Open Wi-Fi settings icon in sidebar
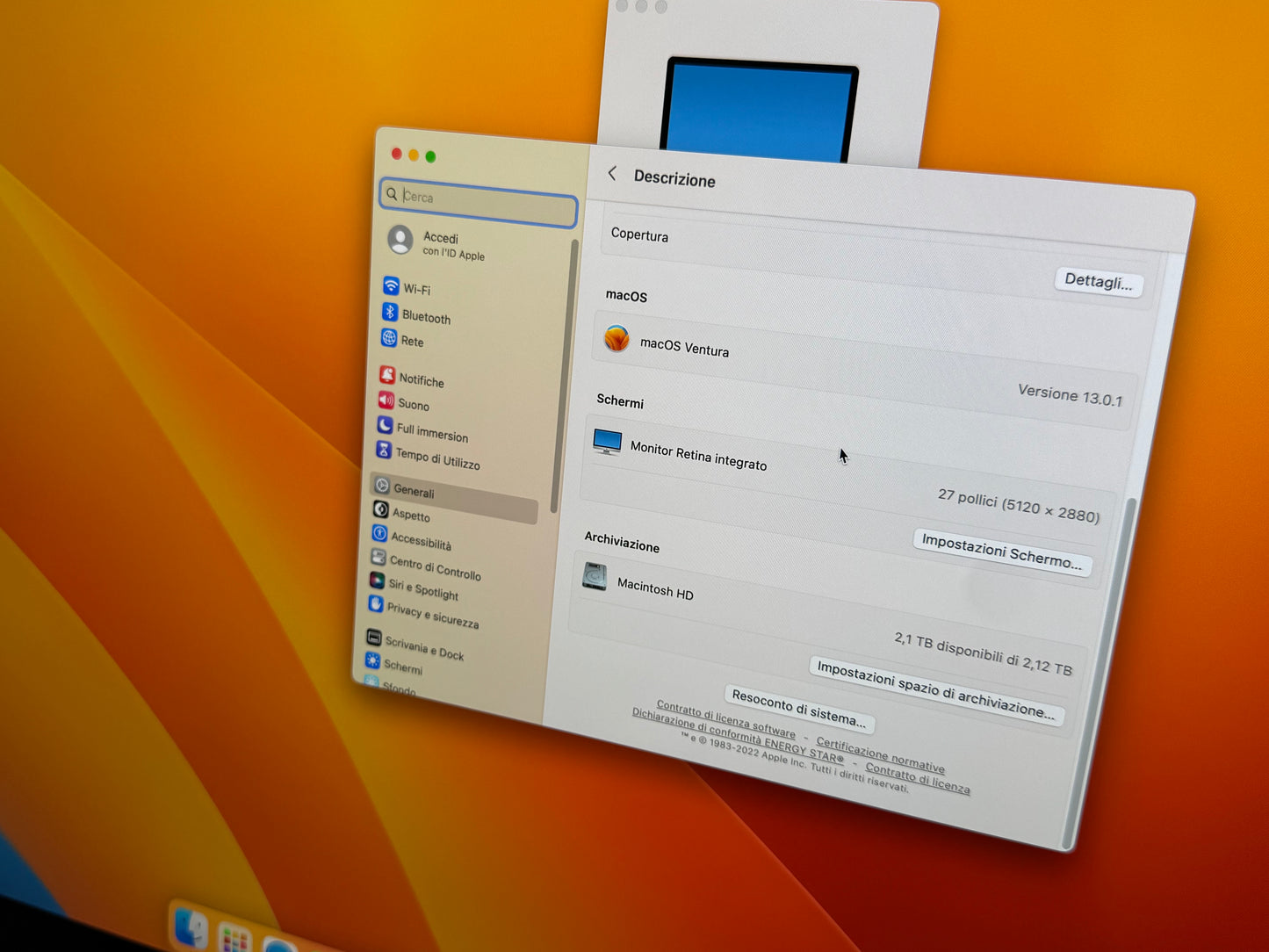Screen dimensions: 1269x952 click(x=391, y=286)
